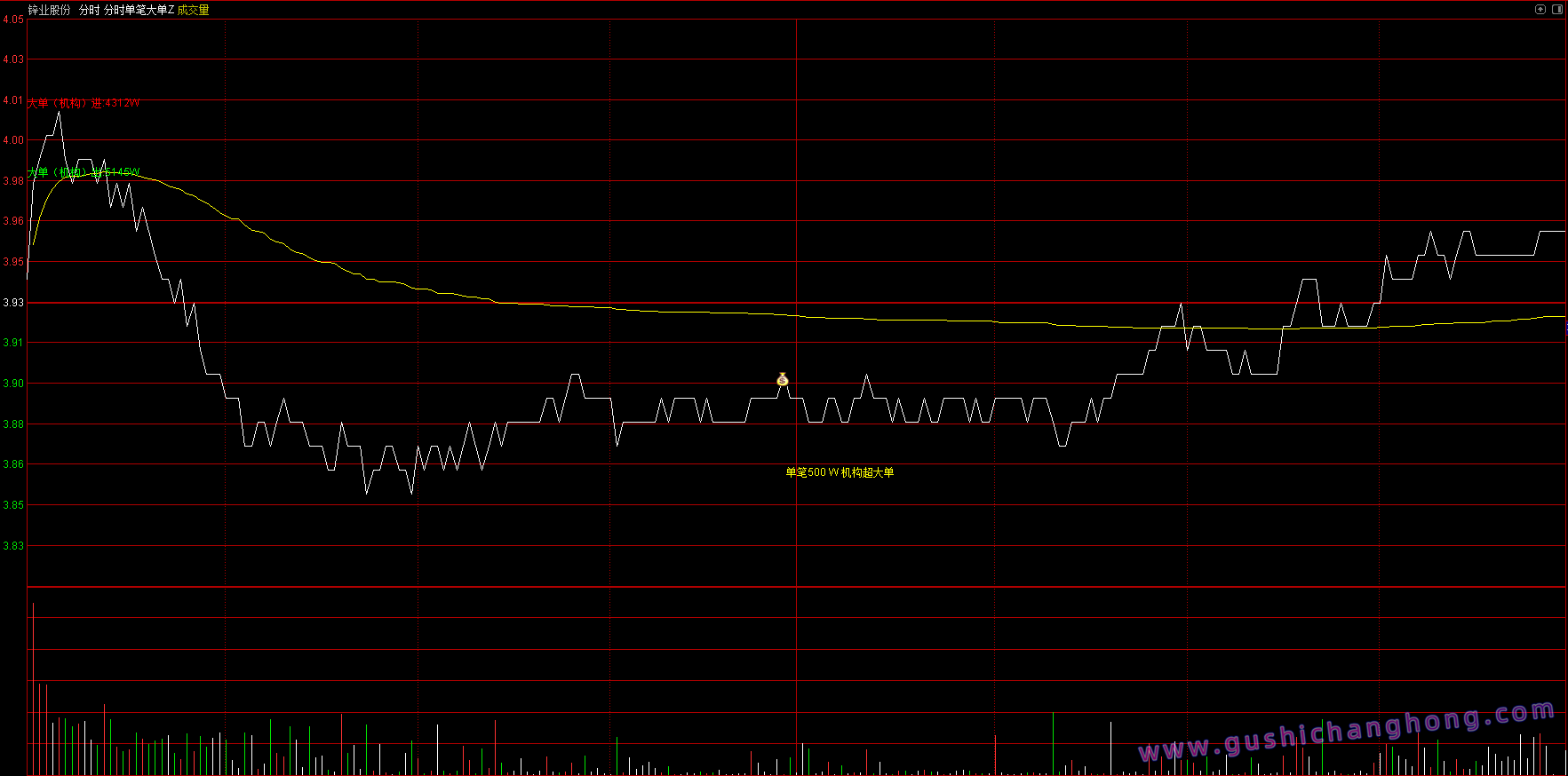This screenshot has width=1568, height=776.
Task: Click the side panel toggle icon
Action: click(1556, 10)
